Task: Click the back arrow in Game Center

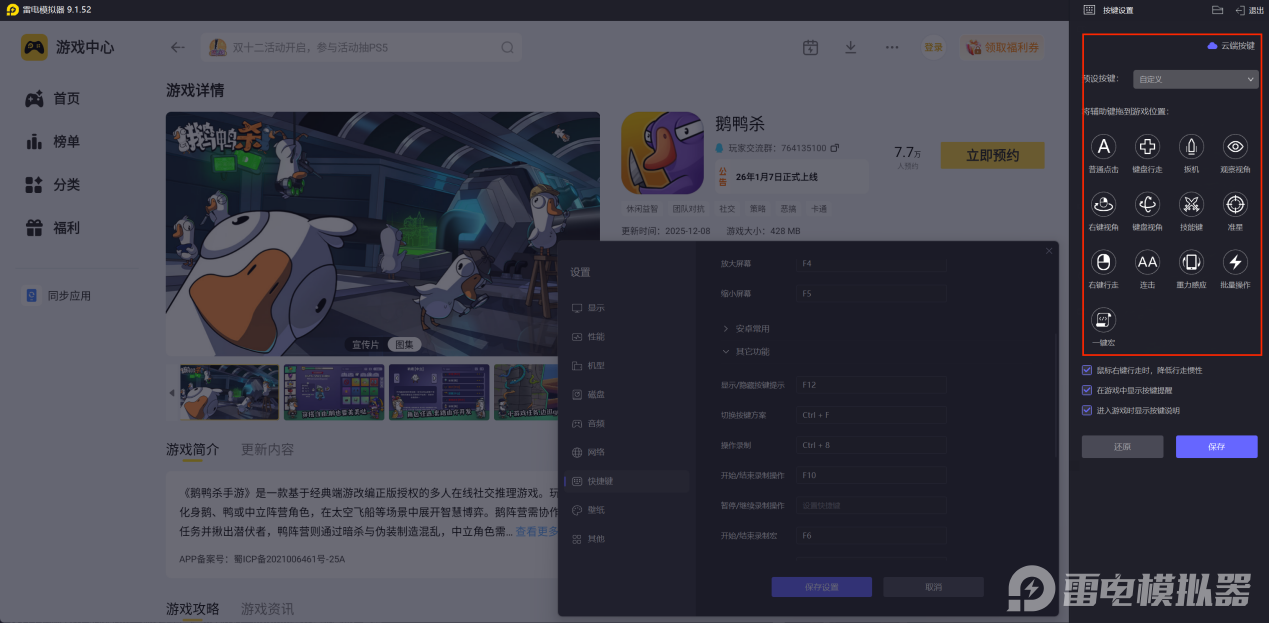Action: tap(178, 47)
